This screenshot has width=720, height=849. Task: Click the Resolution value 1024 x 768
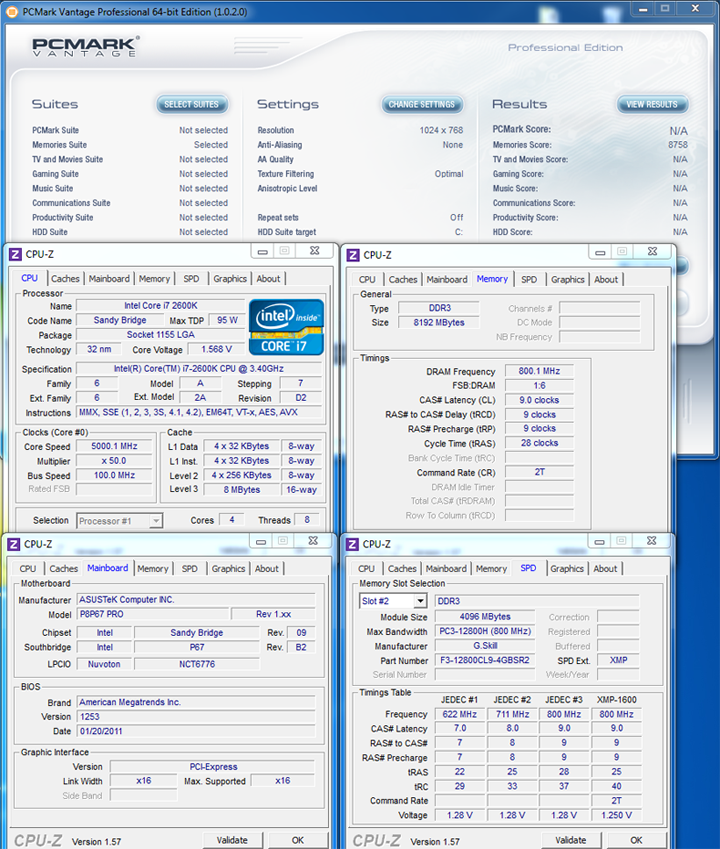coord(441,130)
